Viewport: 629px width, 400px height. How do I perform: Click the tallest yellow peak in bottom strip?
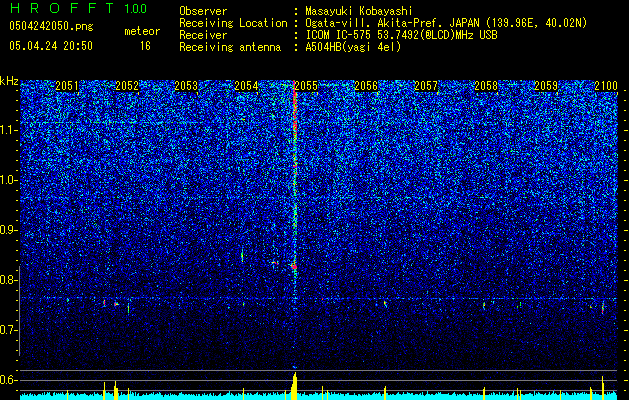pyautogui.click(x=294, y=386)
